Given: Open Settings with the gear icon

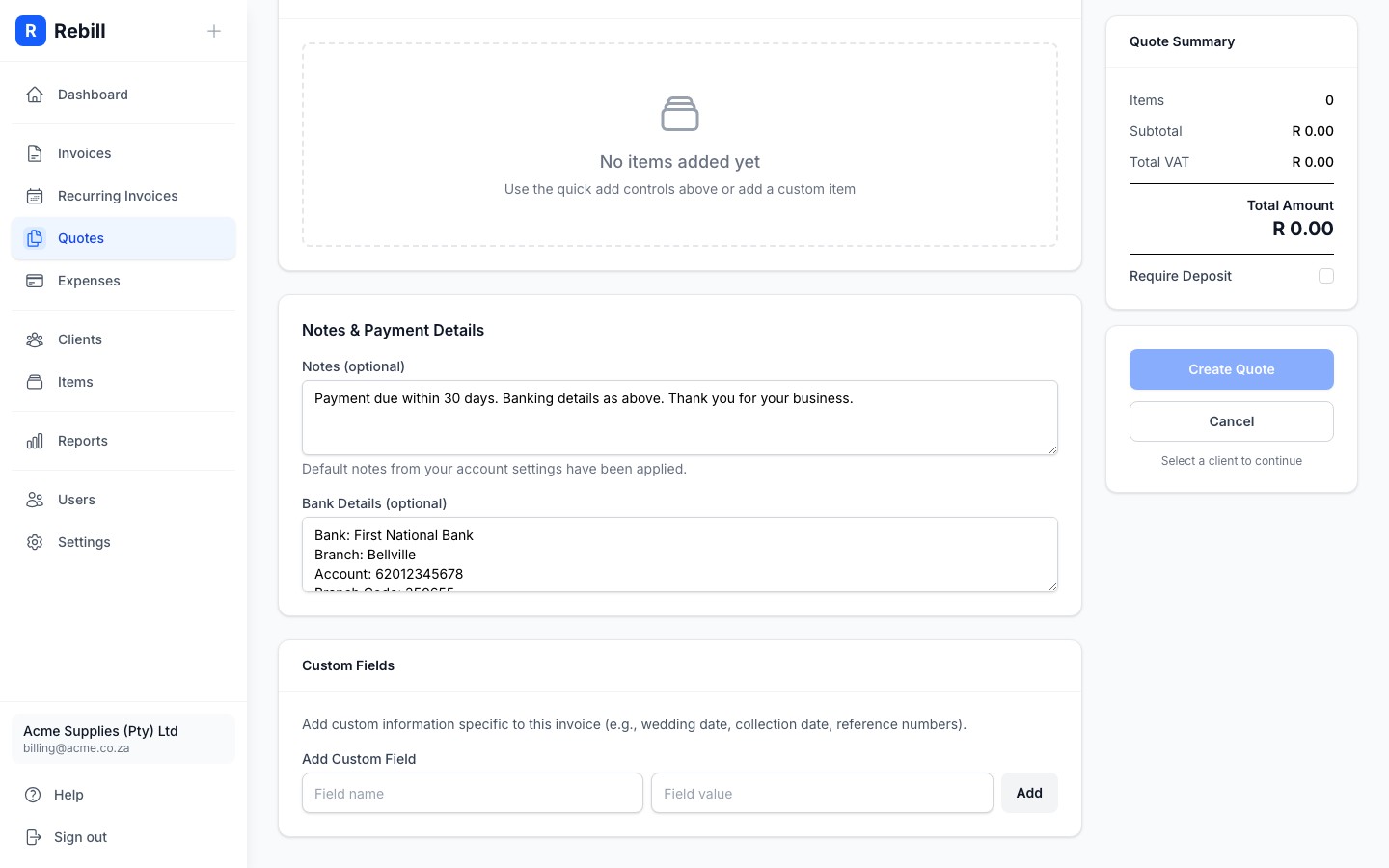Looking at the screenshot, I should pyautogui.click(x=35, y=542).
